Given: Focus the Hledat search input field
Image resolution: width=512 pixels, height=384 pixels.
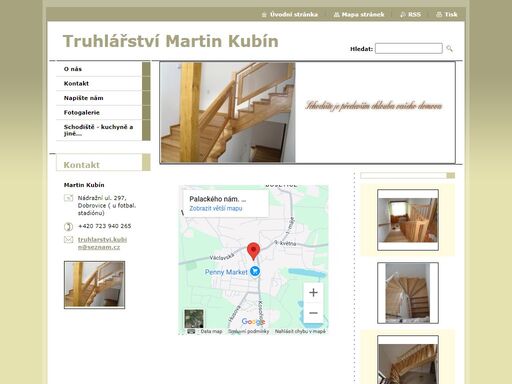Looking at the screenshot, I should (x=409, y=49).
